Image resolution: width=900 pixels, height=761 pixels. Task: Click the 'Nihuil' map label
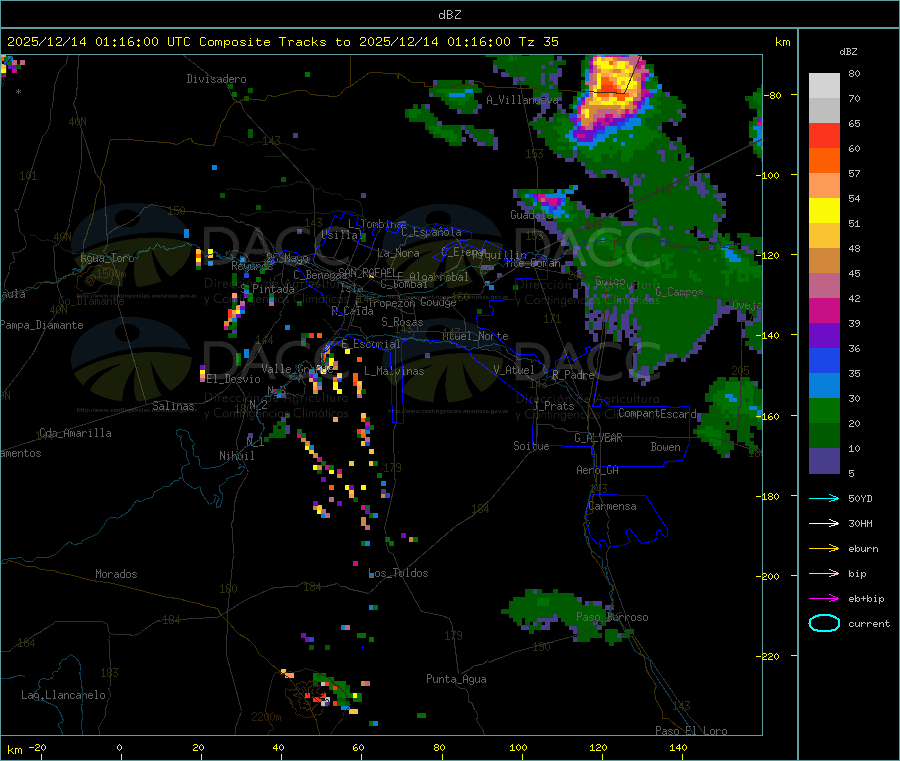pos(236,456)
